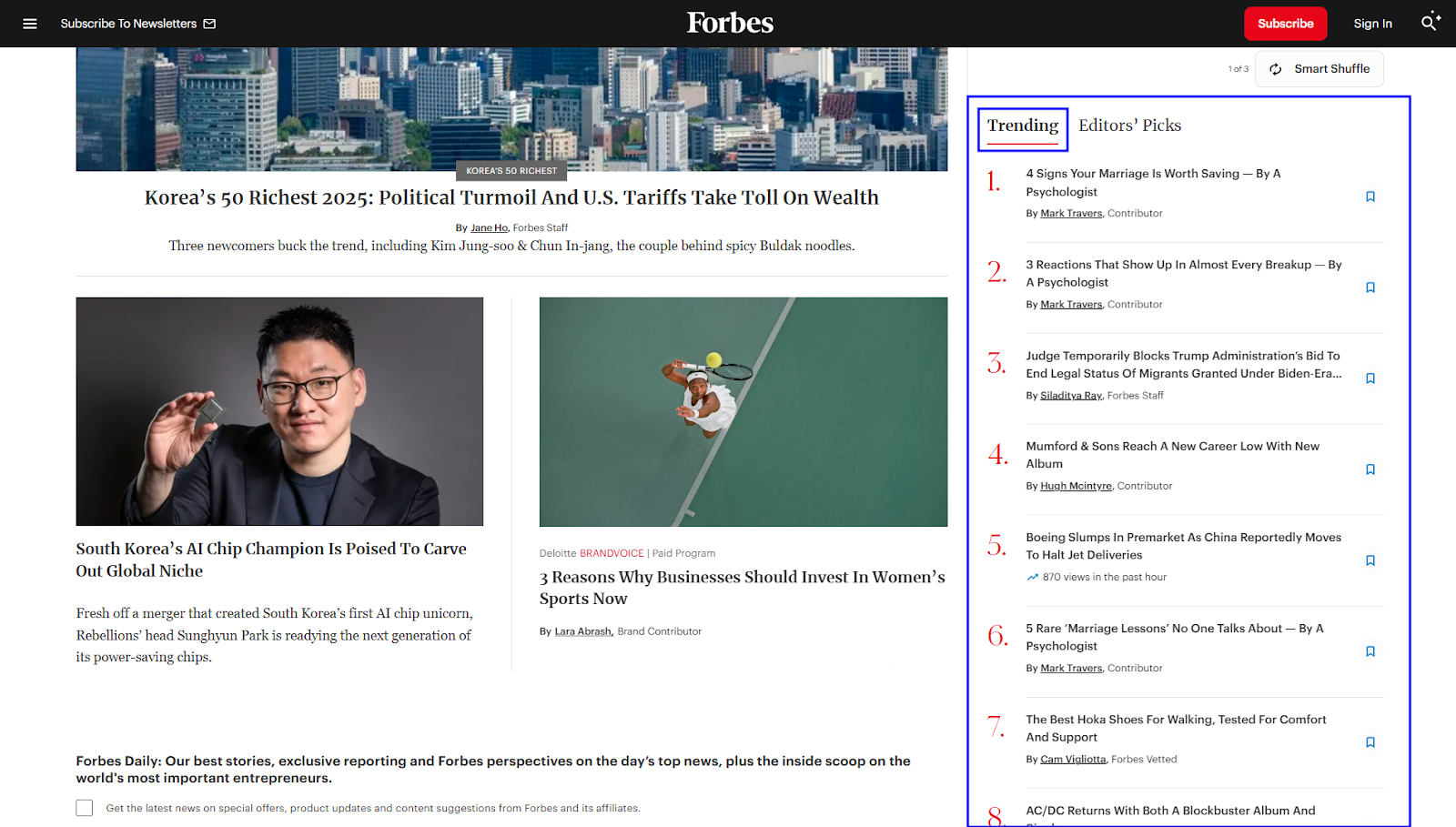Switch to the Trending tab

point(1023,126)
